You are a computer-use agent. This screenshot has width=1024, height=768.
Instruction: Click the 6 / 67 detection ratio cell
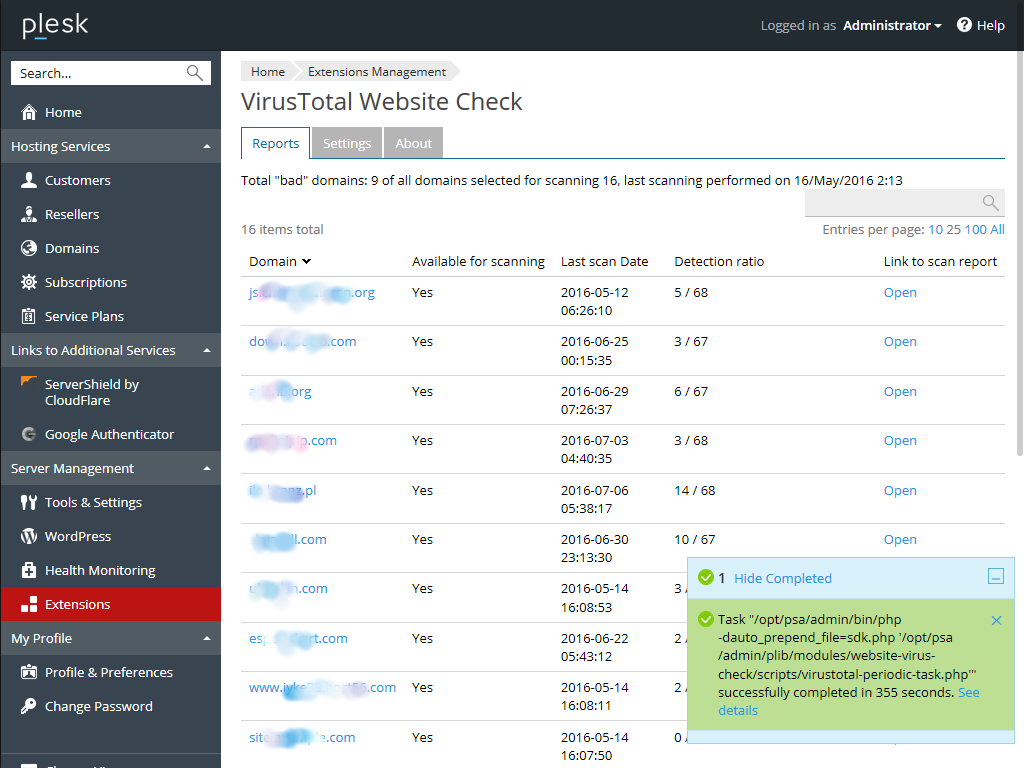pos(691,391)
